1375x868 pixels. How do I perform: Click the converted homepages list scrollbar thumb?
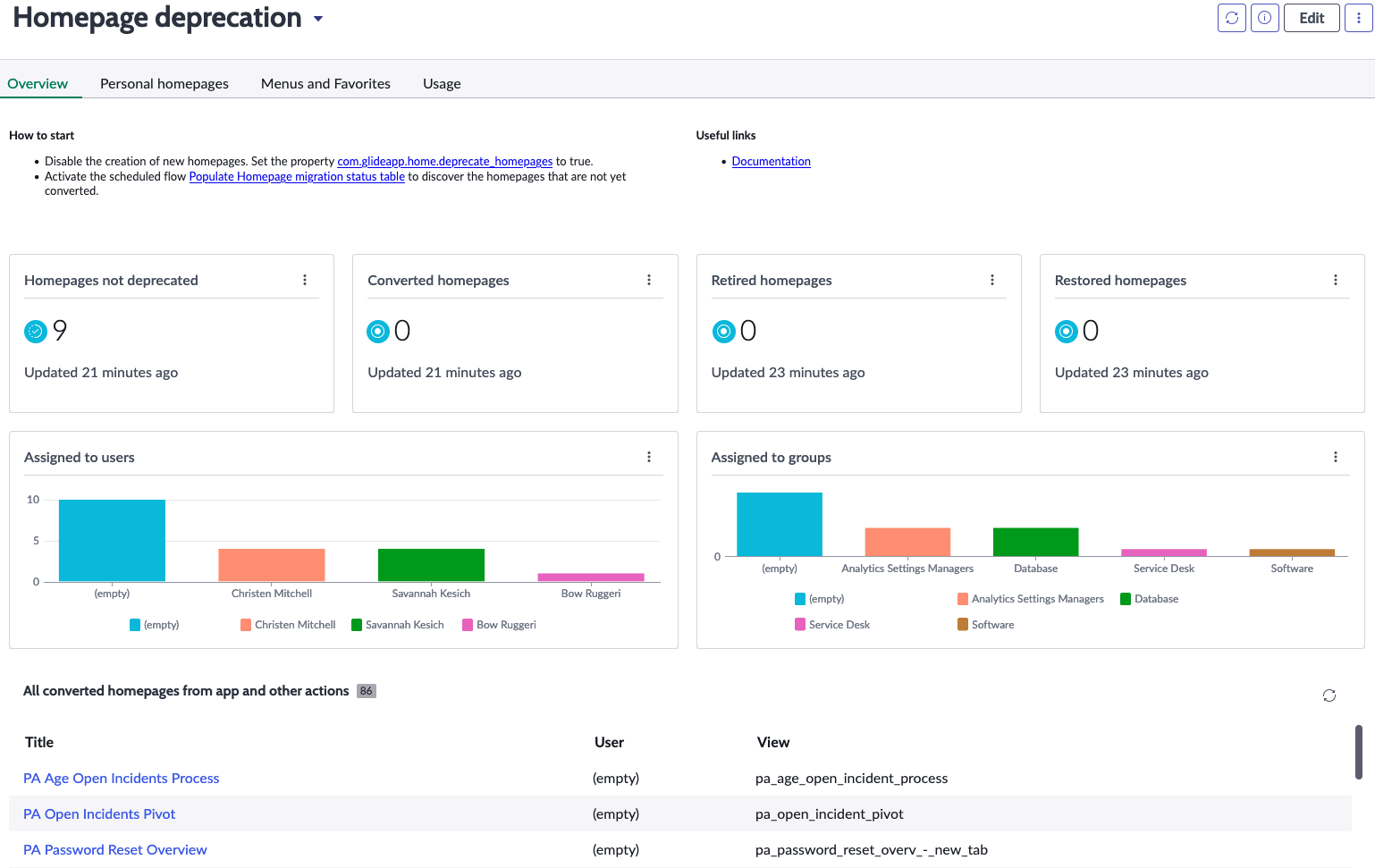(1359, 752)
